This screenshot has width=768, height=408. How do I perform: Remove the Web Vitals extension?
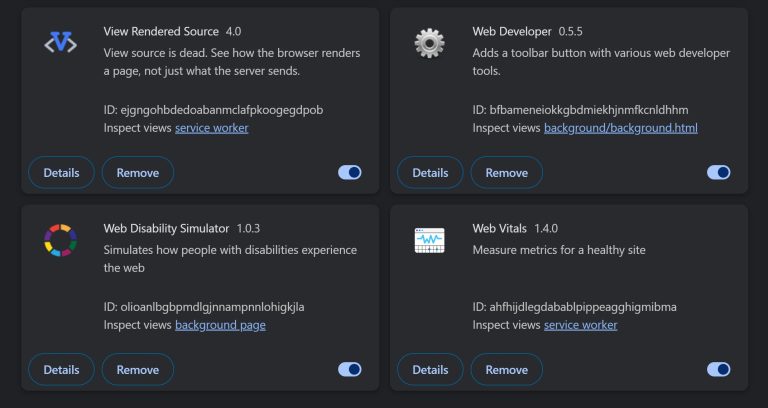pyautogui.click(x=506, y=369)
